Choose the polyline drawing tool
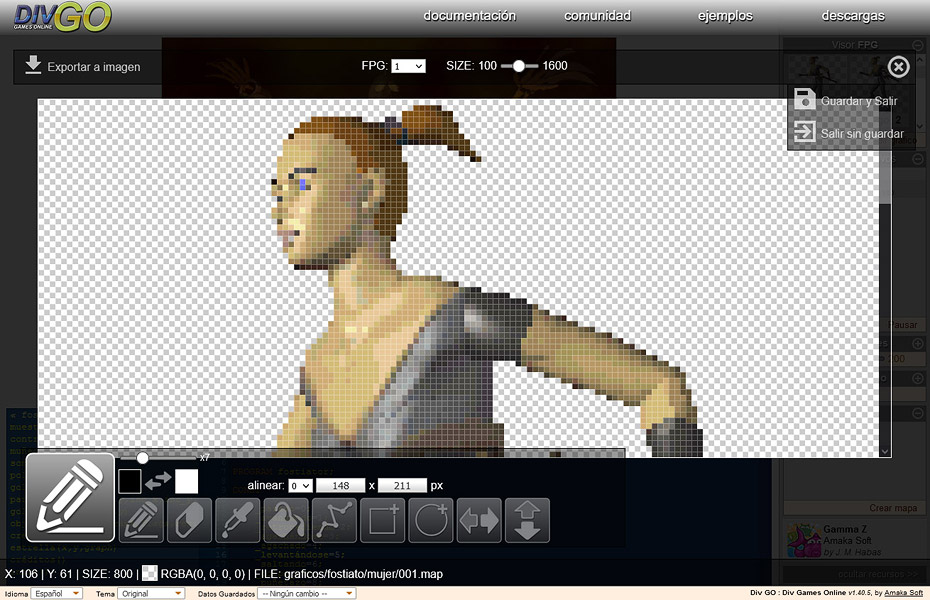Viewport: 930px width, 600px height. tap(335, 521)
